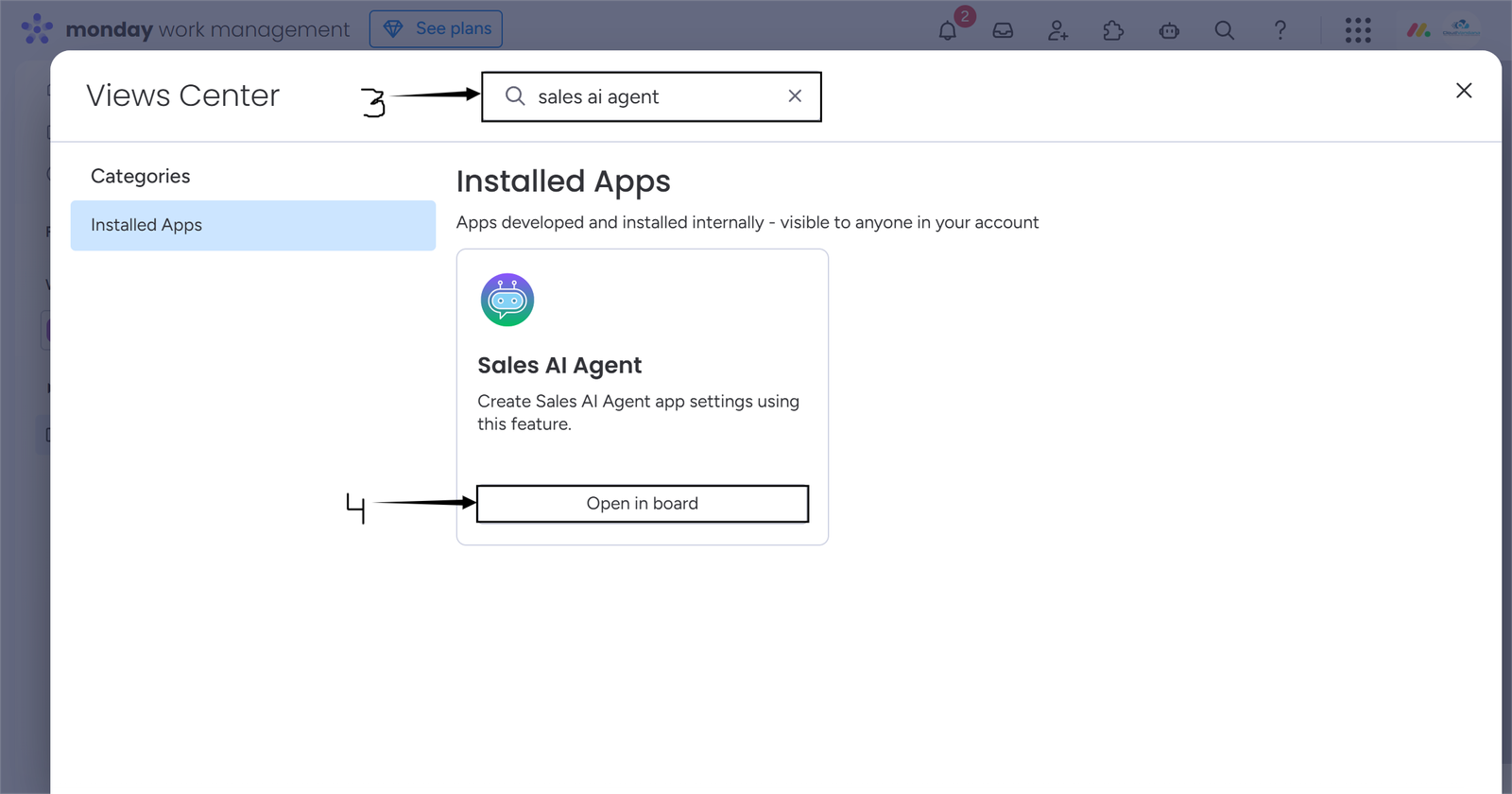The height and width of the screenshot is (794, 1512).
Task: Open the nine-dot products switcher
Action: coord(1358,30)
